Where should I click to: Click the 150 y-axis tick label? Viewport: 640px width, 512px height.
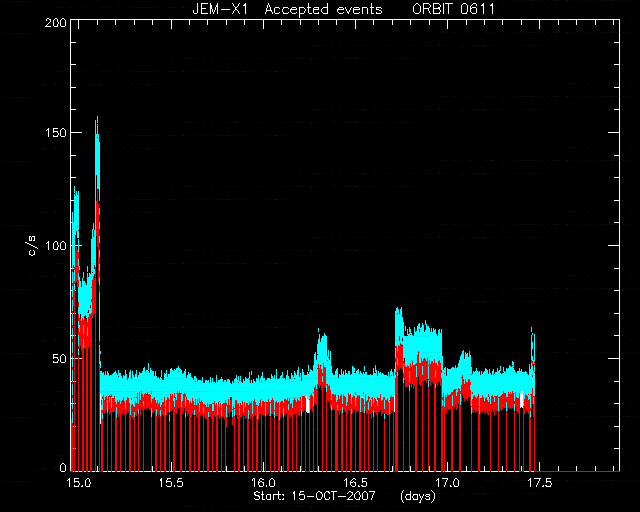56,133
